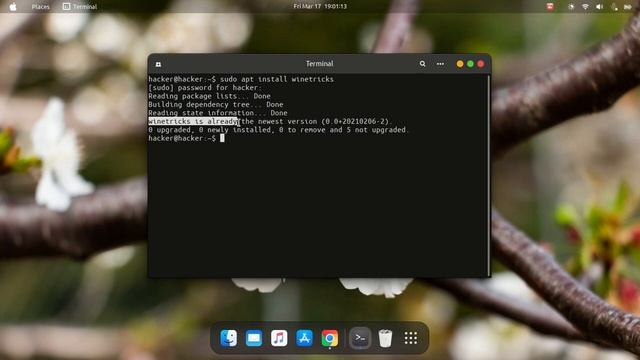Launch Google Chrome from the dock
This screenshot has height=360, width=640.
[x=329, y=338]
